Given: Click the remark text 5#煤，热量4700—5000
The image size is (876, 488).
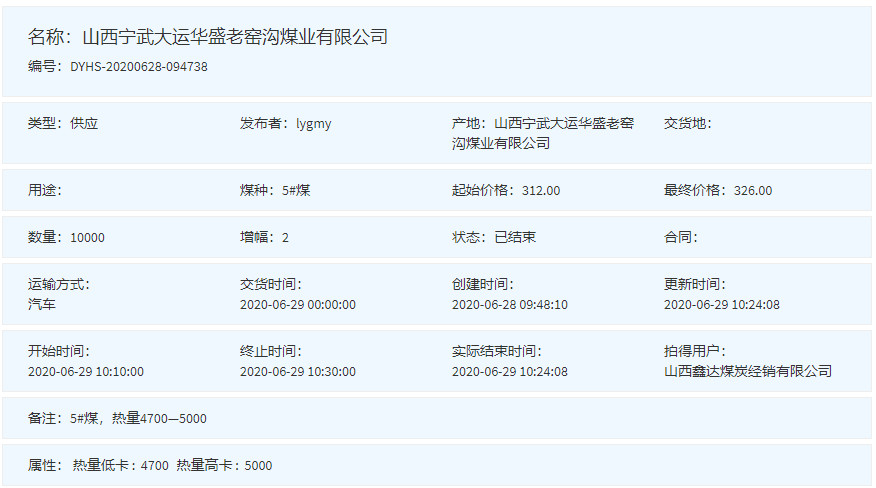Looking at the screenshot, I should (x=138, y=418).
